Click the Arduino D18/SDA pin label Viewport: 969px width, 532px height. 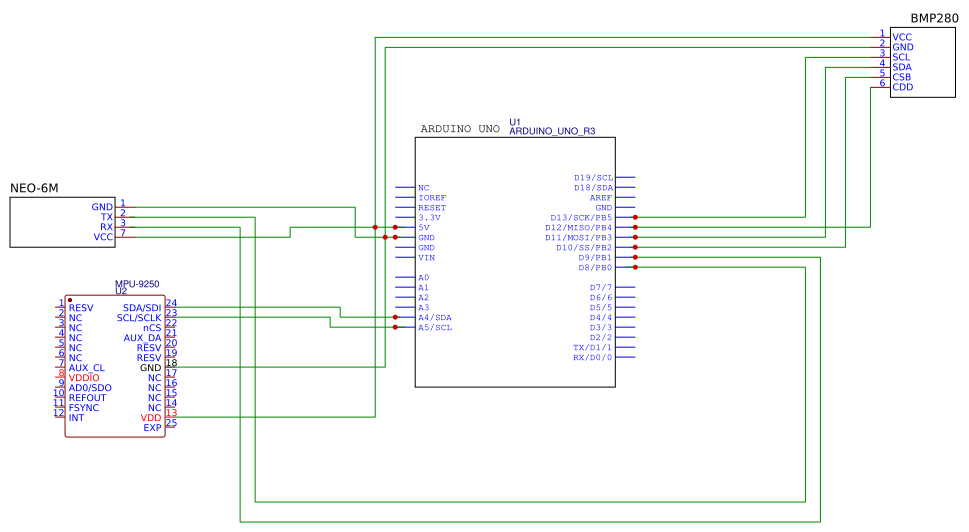(593, 187)
